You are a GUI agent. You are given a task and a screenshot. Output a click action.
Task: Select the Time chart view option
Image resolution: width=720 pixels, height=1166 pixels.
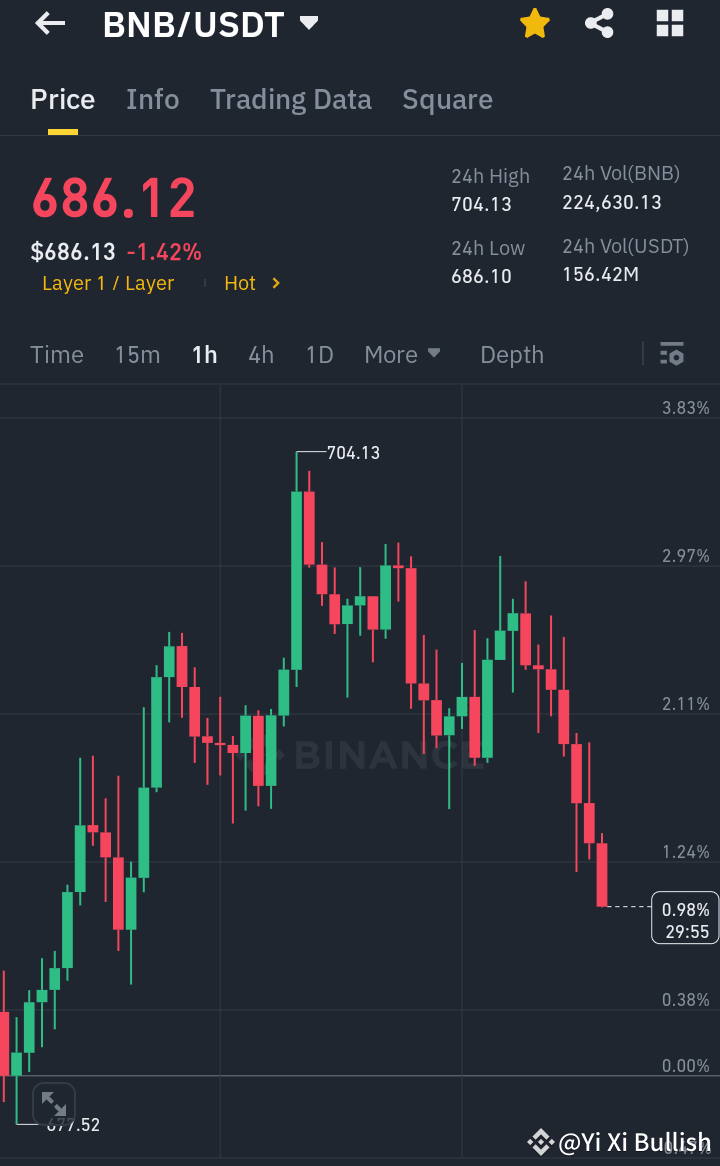[x=57, y=354]
